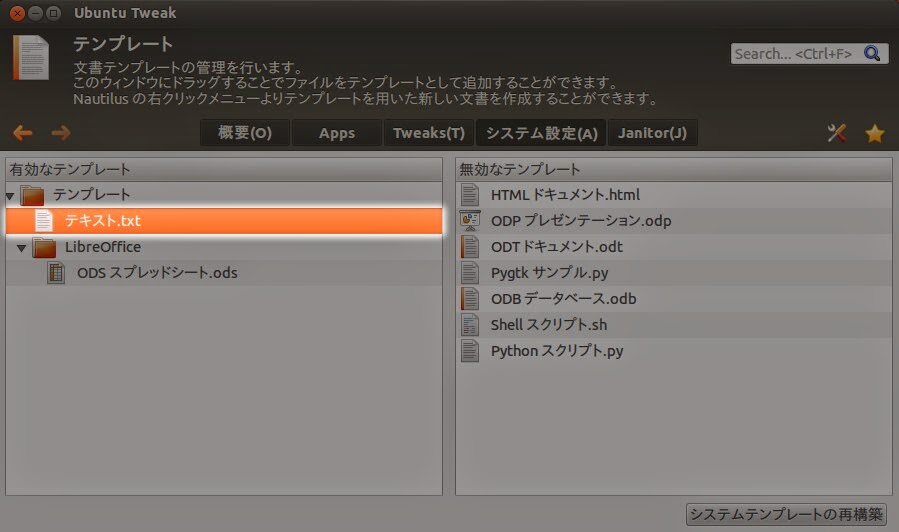The width and height of the screenshot is (899, 532).
Task: Click the Python スクリプト.py file icon
Action: tap(470, 351)
